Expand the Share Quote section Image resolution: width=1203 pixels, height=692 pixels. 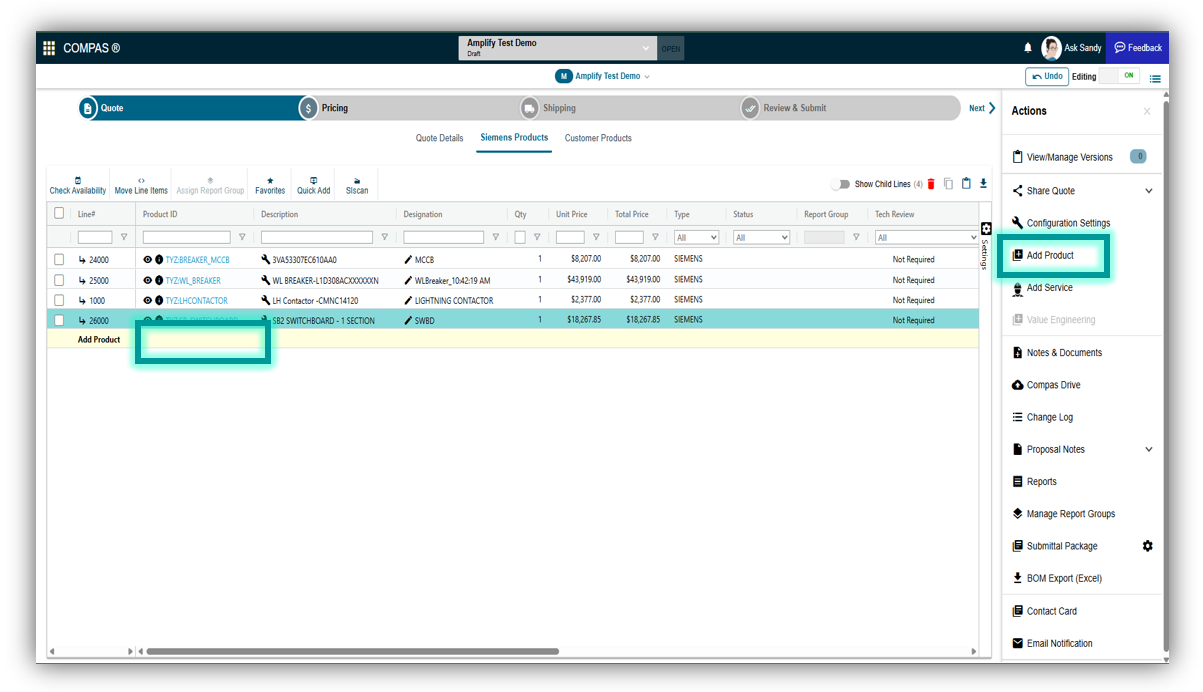(x=1149, y=191)
